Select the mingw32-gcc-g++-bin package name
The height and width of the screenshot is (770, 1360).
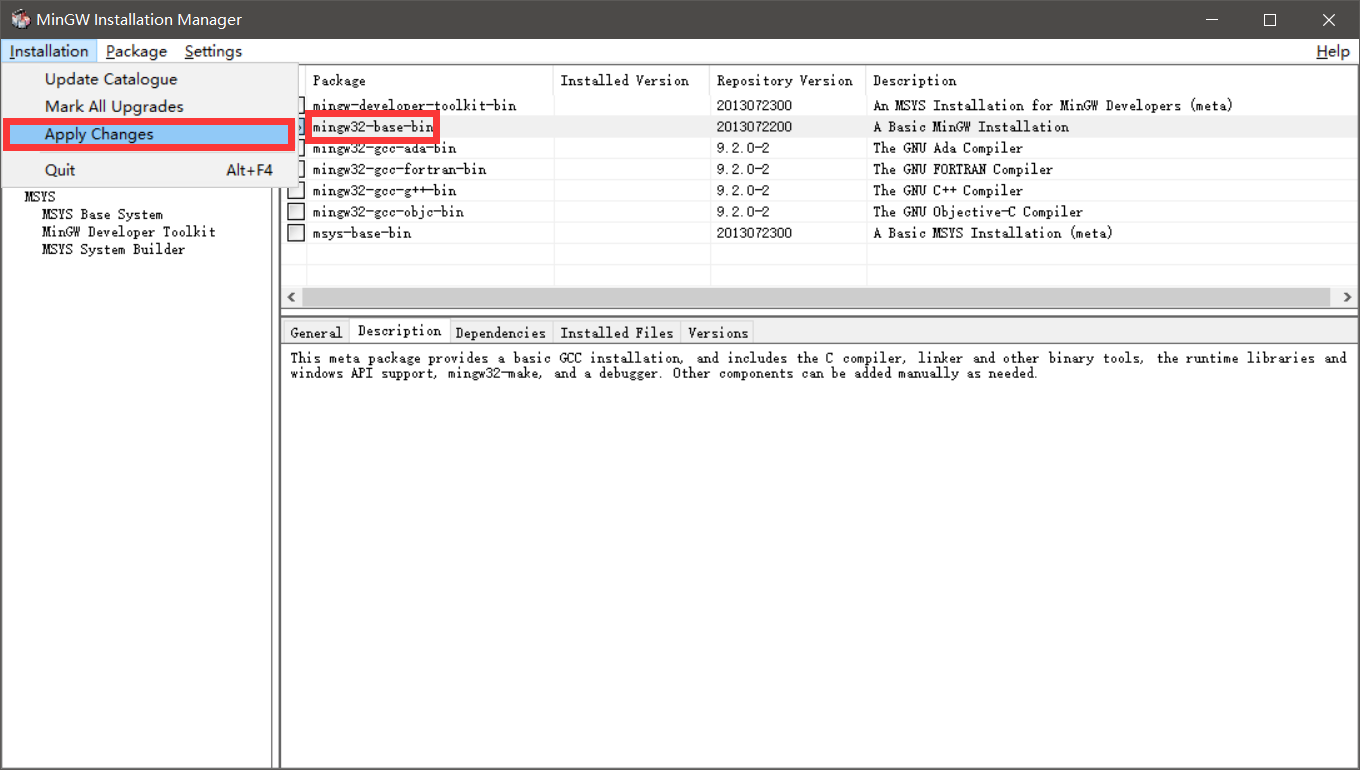tap(384, 190)
